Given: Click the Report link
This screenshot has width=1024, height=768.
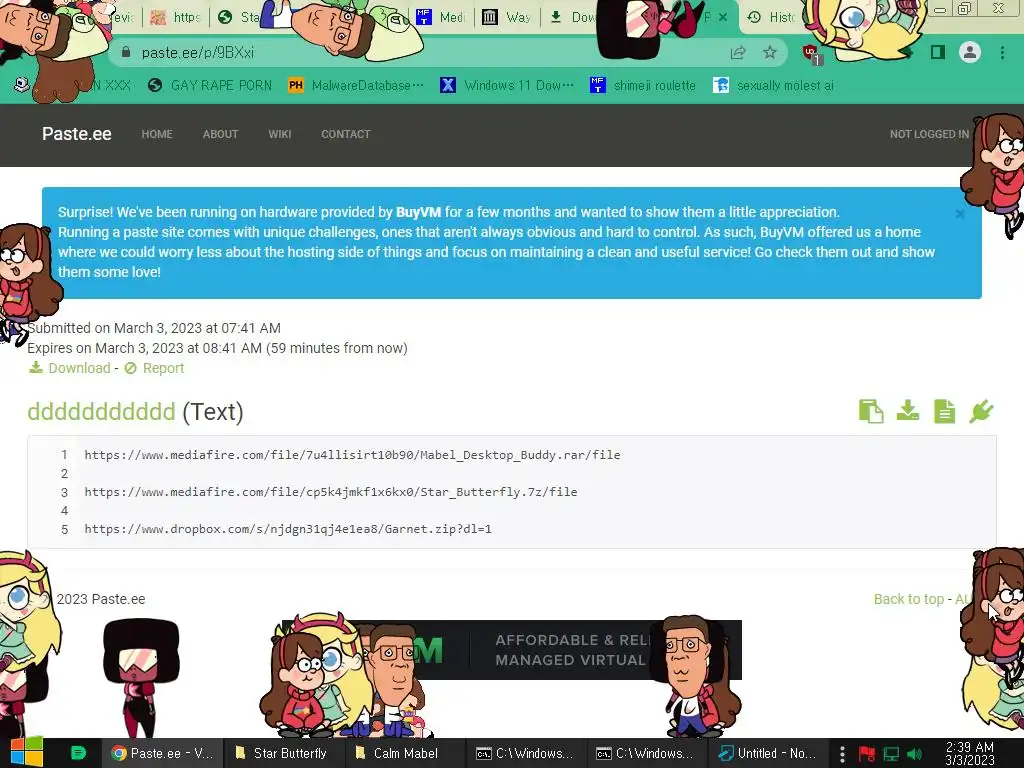Looking at the screenshot, I should click(155, 368).
